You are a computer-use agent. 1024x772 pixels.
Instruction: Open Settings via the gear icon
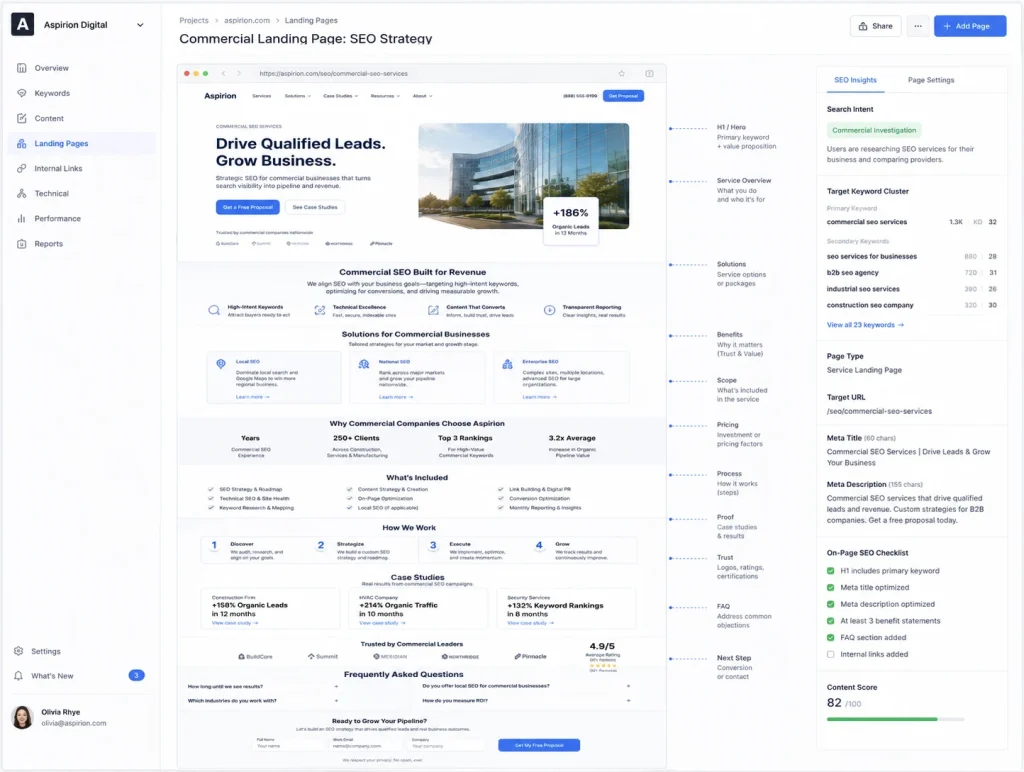point(18,651)
